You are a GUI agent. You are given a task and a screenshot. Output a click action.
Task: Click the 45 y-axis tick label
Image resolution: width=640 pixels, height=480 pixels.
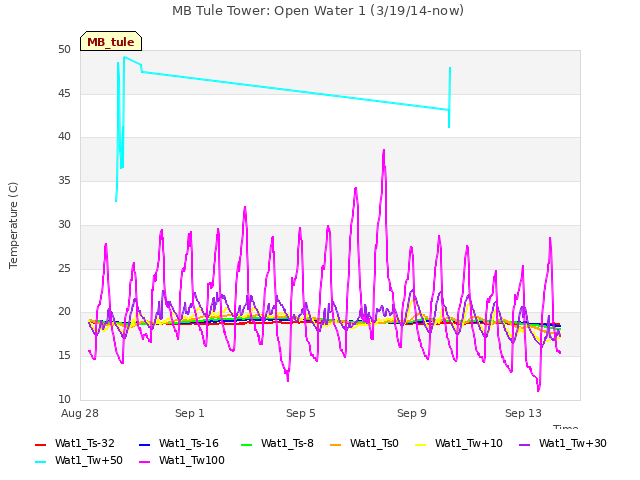coord(64,94)
